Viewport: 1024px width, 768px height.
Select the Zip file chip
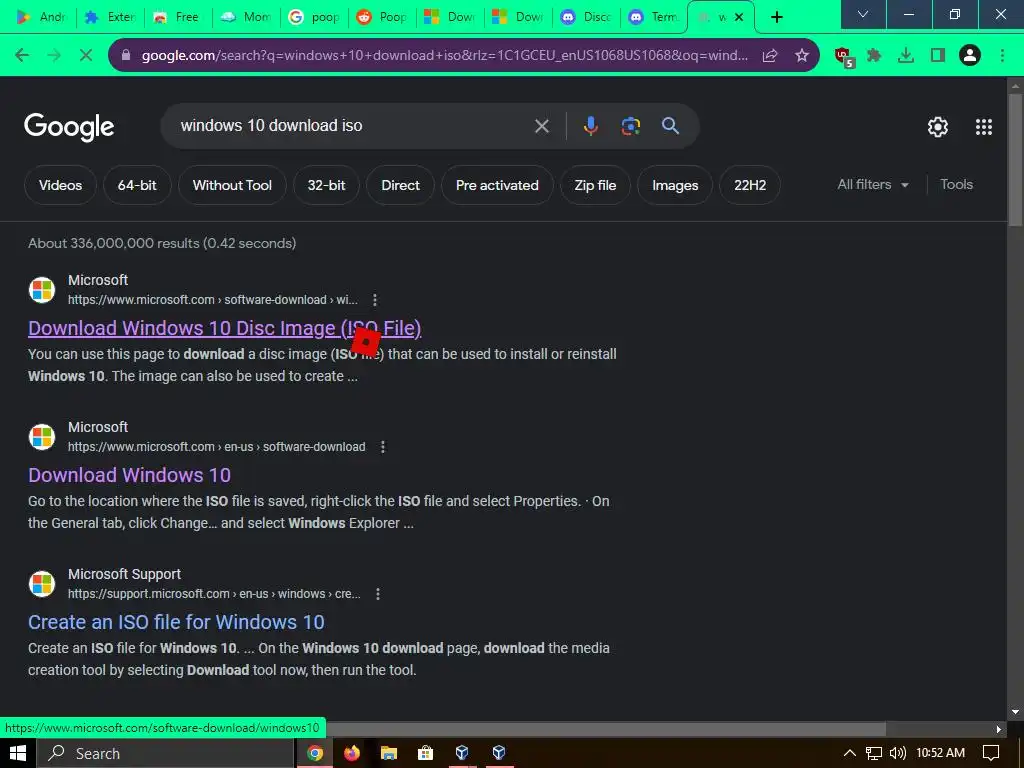[x=595, y=185]
